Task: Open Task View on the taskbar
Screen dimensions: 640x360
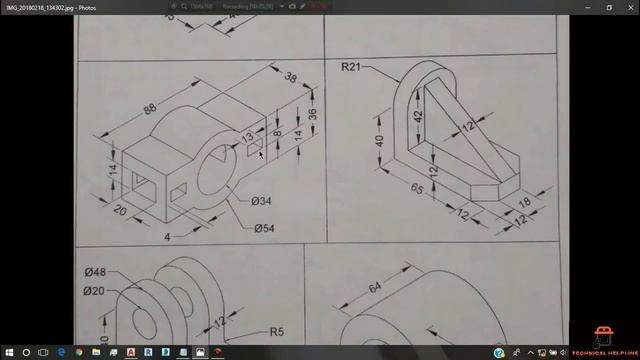Action: [x=43, y=352]
